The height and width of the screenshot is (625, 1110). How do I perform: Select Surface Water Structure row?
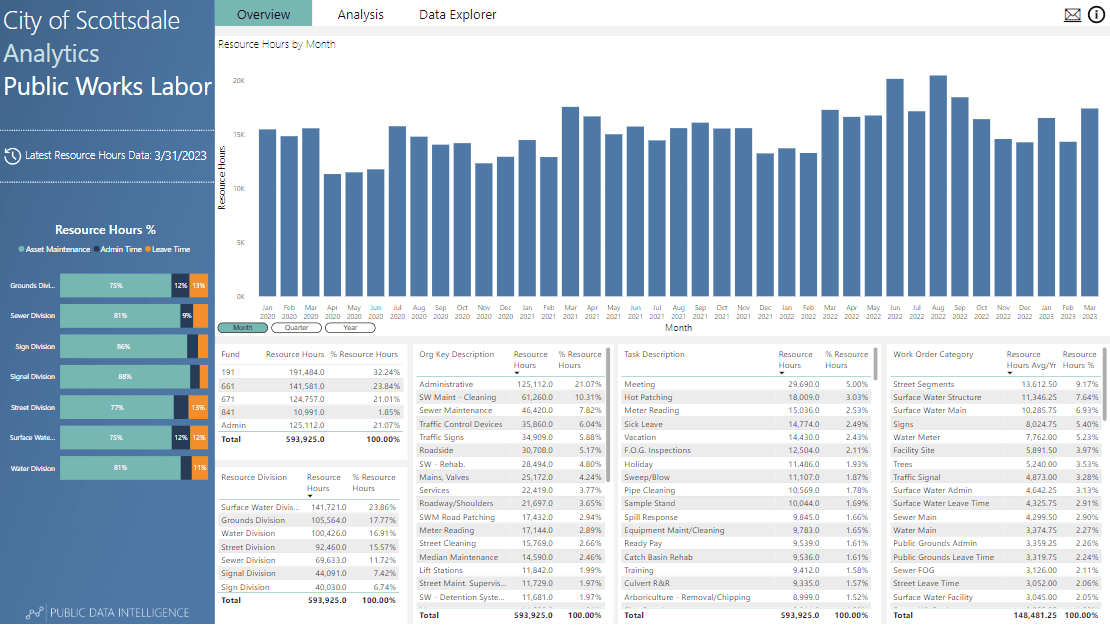pos(996,398)
